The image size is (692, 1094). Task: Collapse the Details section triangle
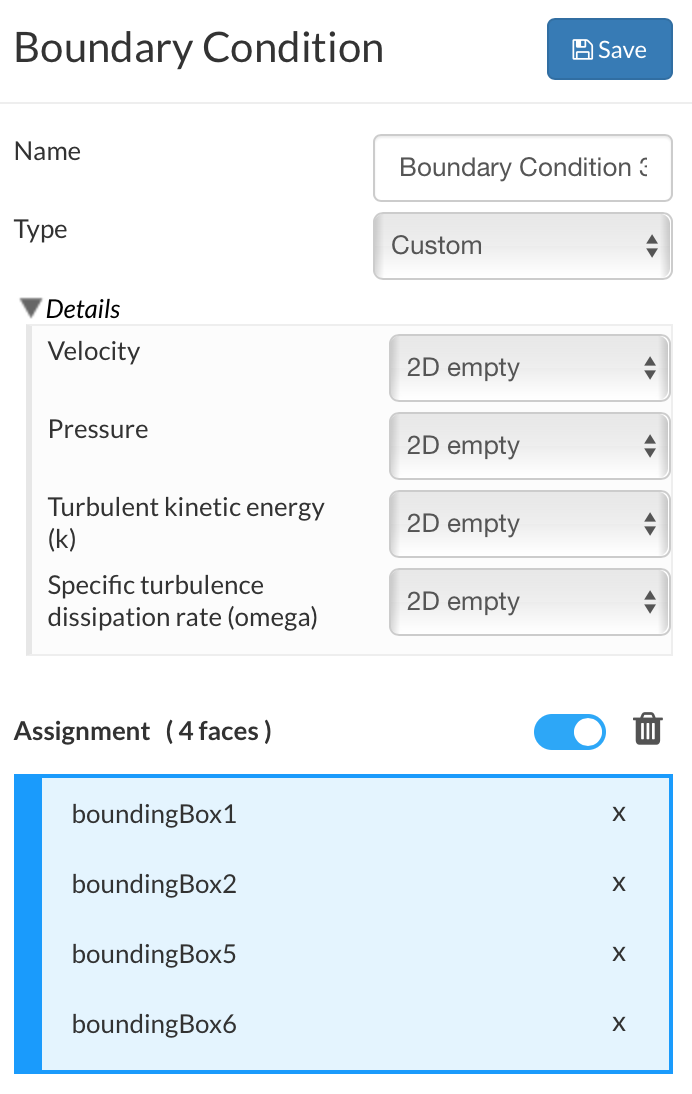tap(31, 308)
